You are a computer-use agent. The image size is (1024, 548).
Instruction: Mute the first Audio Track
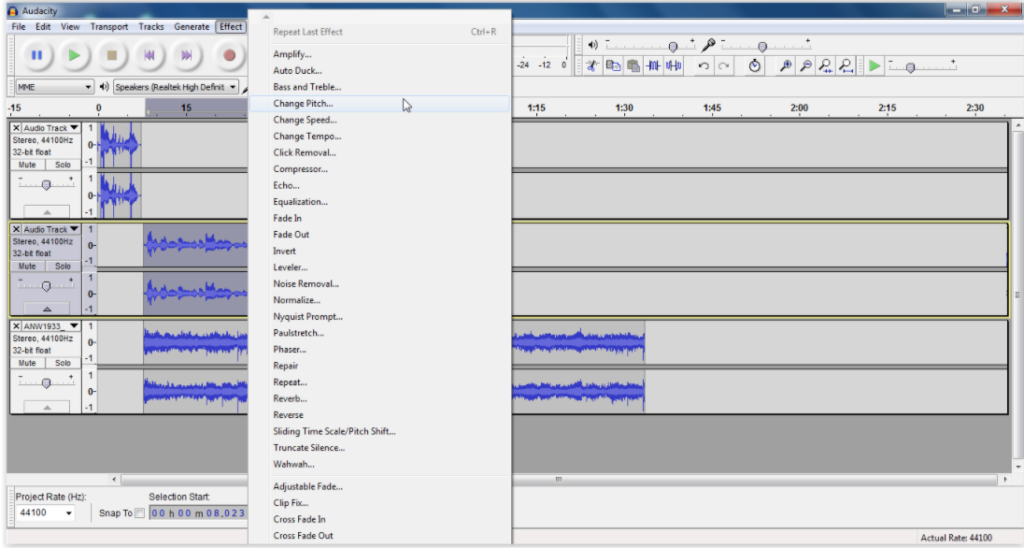[27, 165]
